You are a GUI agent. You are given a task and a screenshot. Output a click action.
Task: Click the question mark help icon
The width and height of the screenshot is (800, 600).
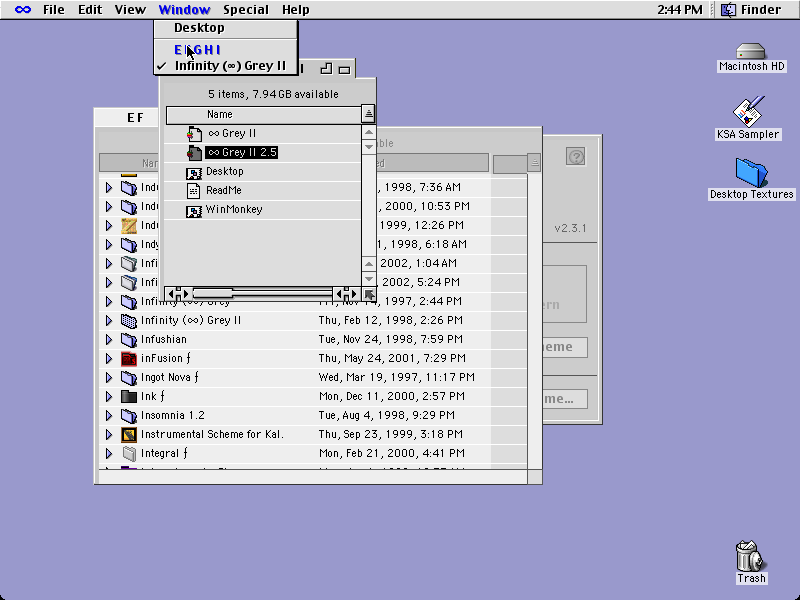point(576,156)
